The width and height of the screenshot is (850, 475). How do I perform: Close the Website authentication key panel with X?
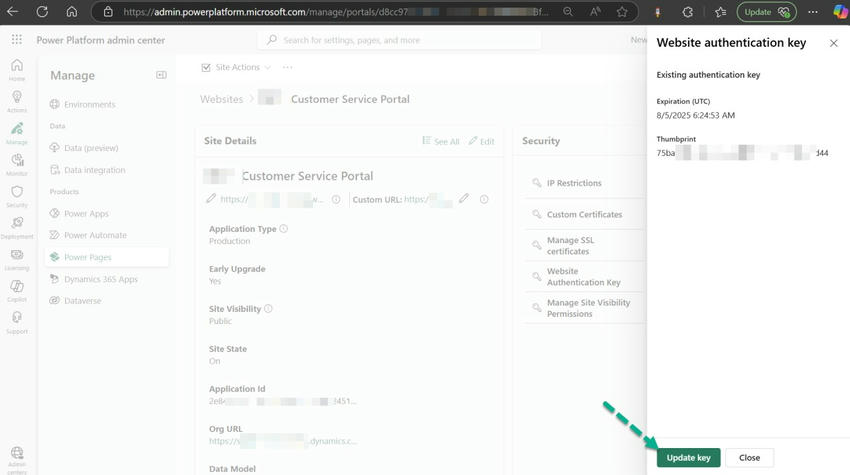click(x=834, y=43)
